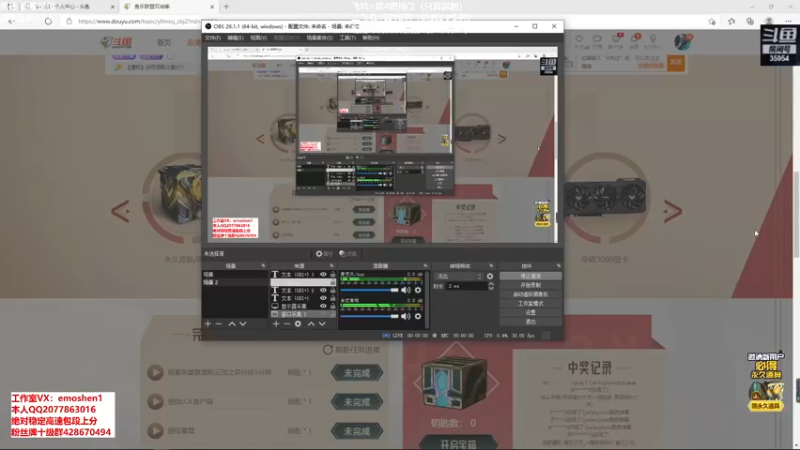Pop out the 场景 dock panel icon
The height and width of the screenshot is (450, 800).
[263, 266]
